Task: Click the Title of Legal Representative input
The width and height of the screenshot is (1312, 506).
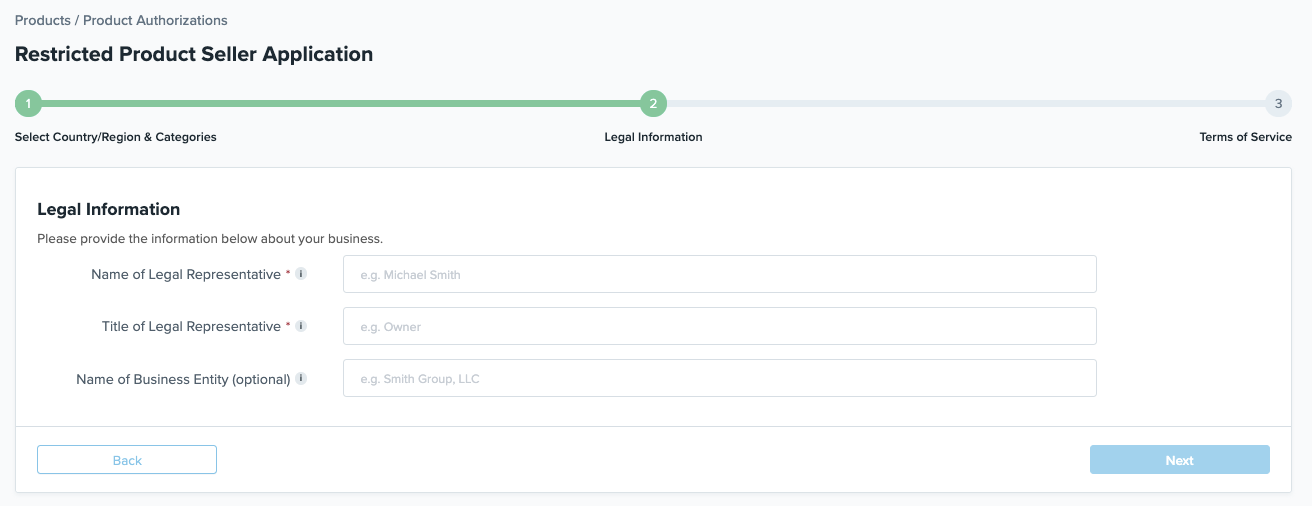Action: pos(719,326)
